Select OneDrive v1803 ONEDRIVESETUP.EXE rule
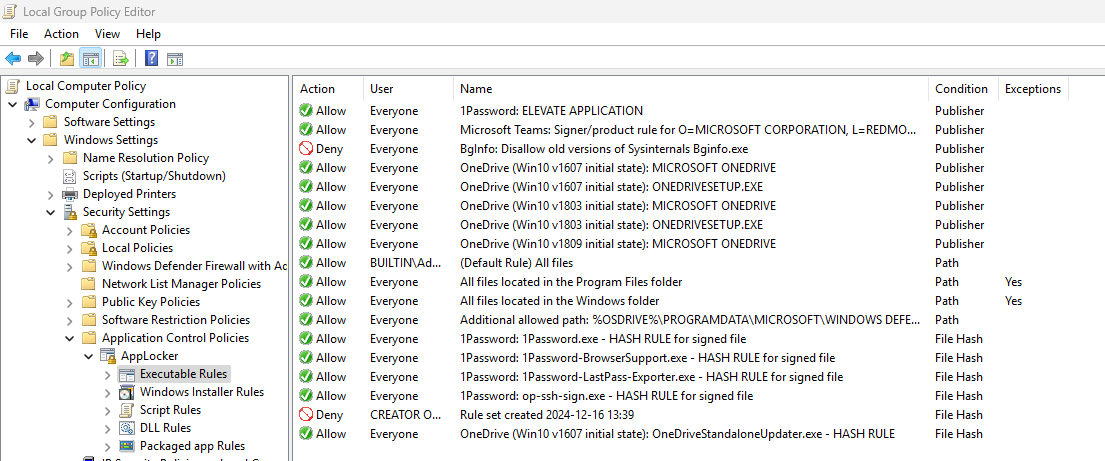 click(612, 225)
